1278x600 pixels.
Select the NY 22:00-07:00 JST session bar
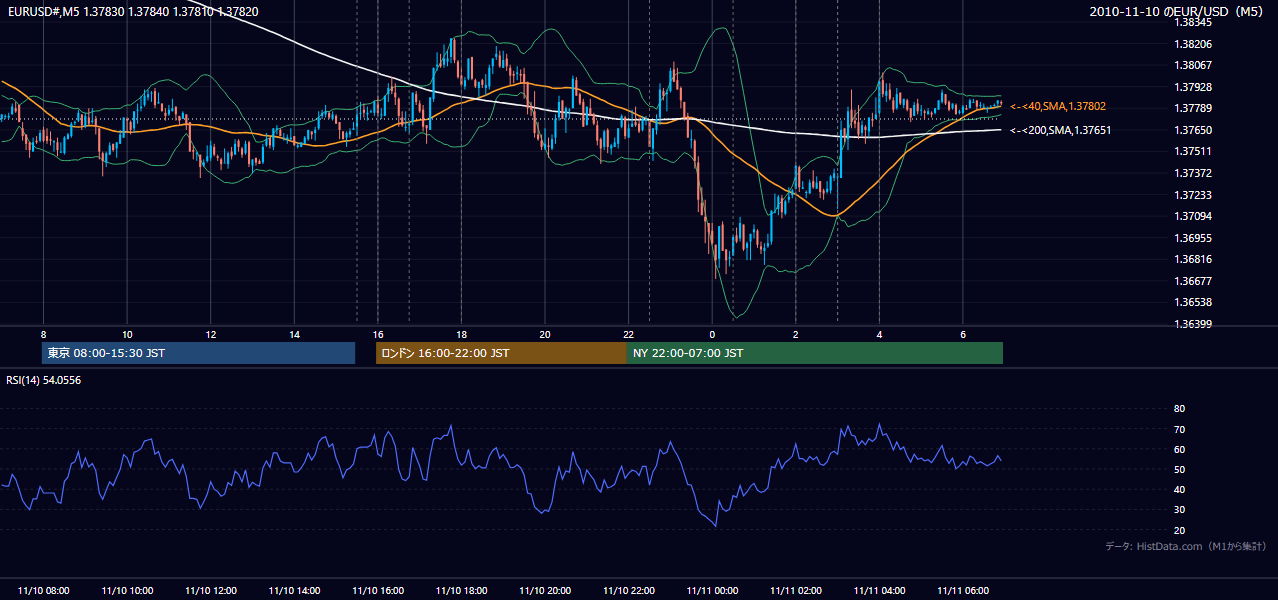point(814,353)
